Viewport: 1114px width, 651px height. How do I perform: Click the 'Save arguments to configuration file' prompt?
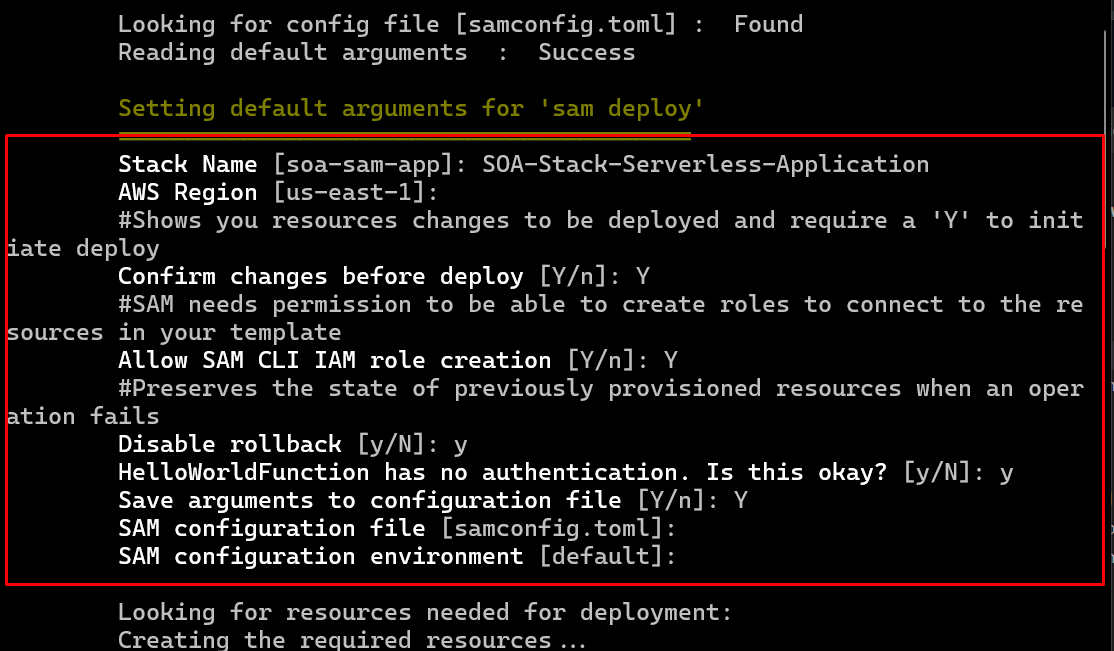(x=369, y=500)
